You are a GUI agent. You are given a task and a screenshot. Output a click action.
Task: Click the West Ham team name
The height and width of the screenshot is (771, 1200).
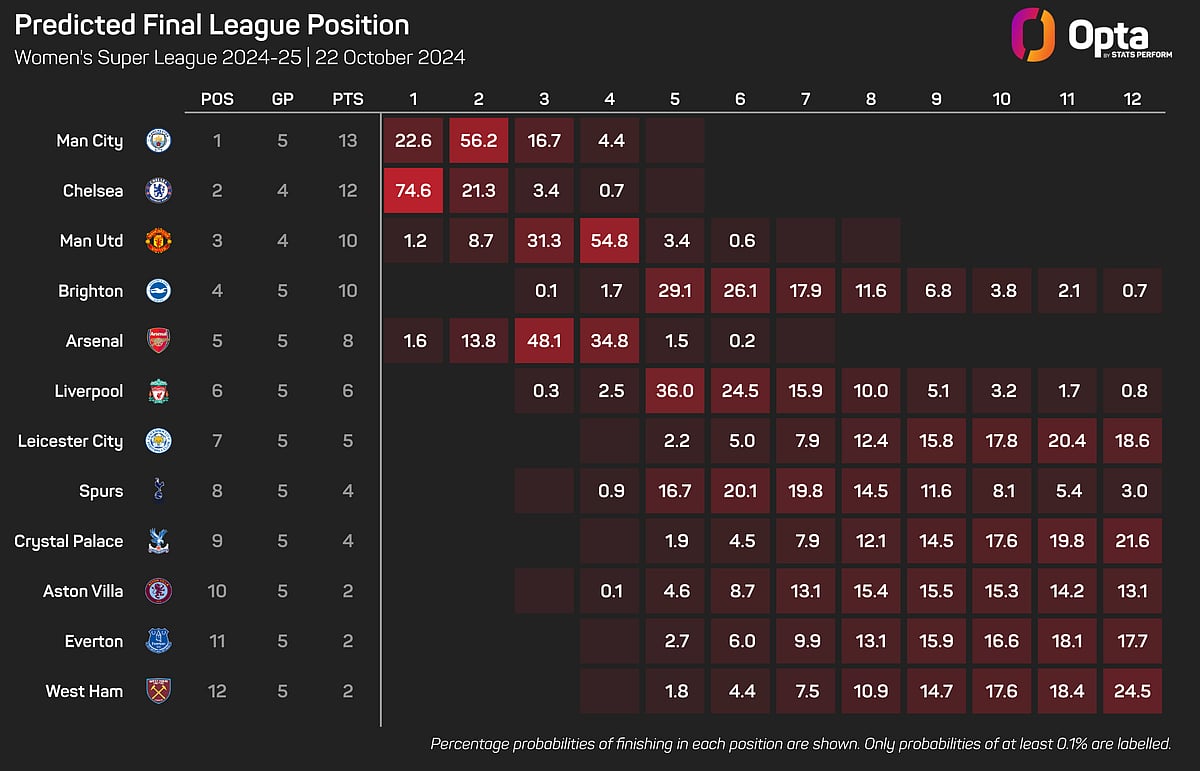point(84,691)
